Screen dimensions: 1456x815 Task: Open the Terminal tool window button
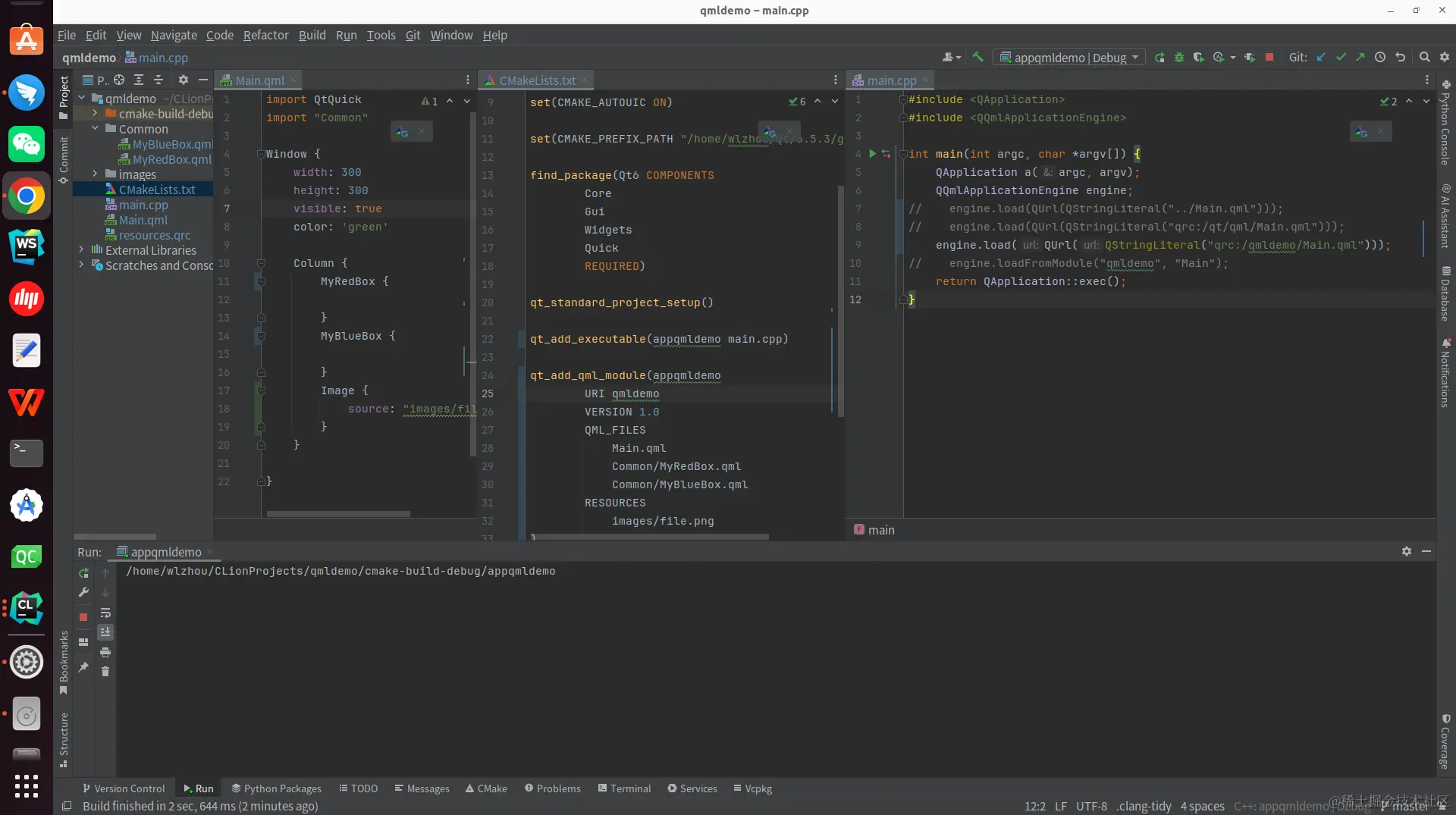click(x=624, y=788)
